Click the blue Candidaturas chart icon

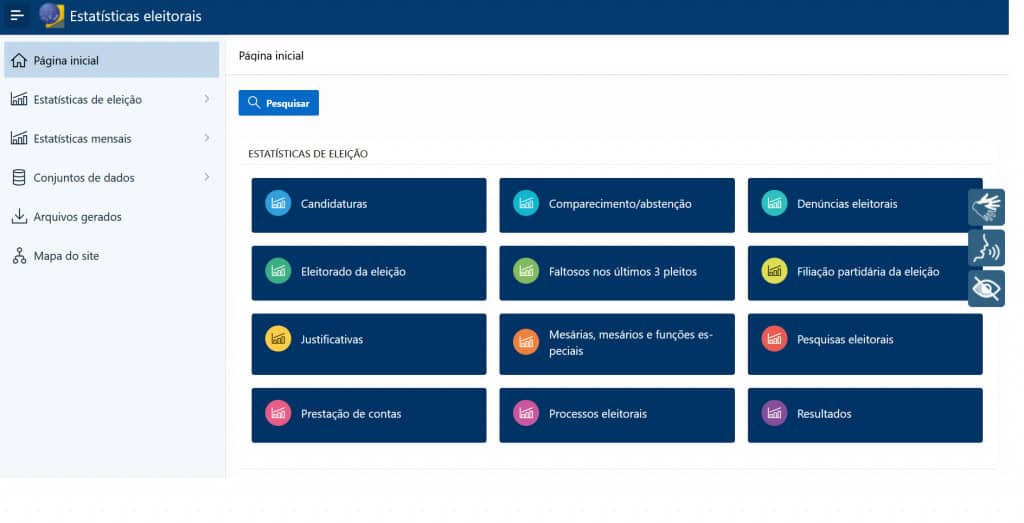click(x=278, y=204)
